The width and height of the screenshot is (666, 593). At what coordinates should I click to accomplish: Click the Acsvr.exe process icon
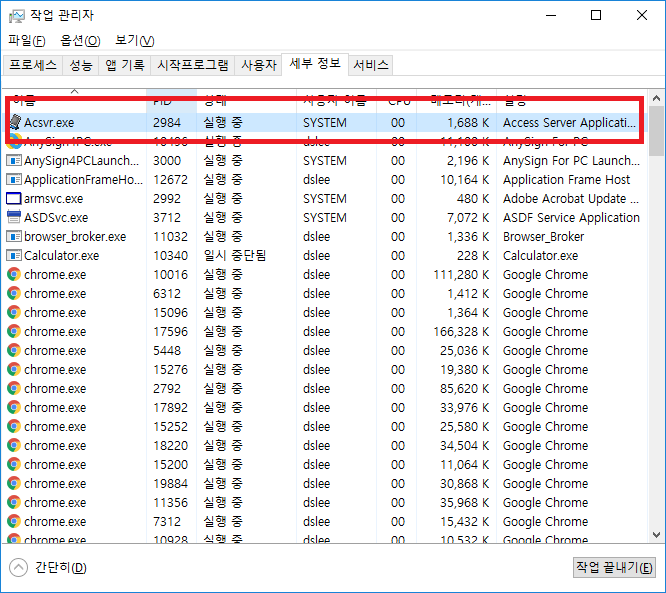click(15, 122)
